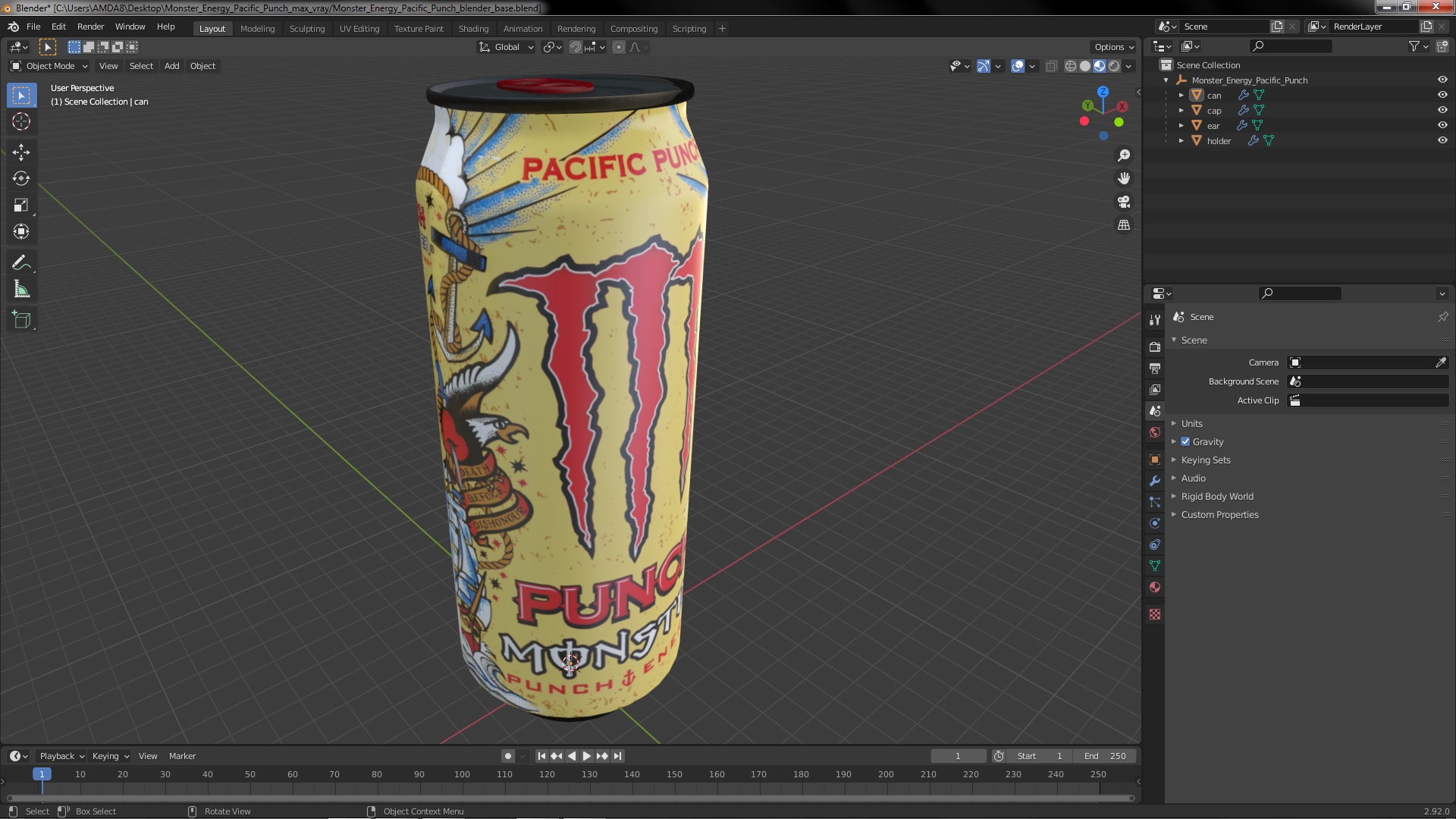The height and width of the screenshot is (819, 1456).
Task: Play the animation forward
Action: 587,756
